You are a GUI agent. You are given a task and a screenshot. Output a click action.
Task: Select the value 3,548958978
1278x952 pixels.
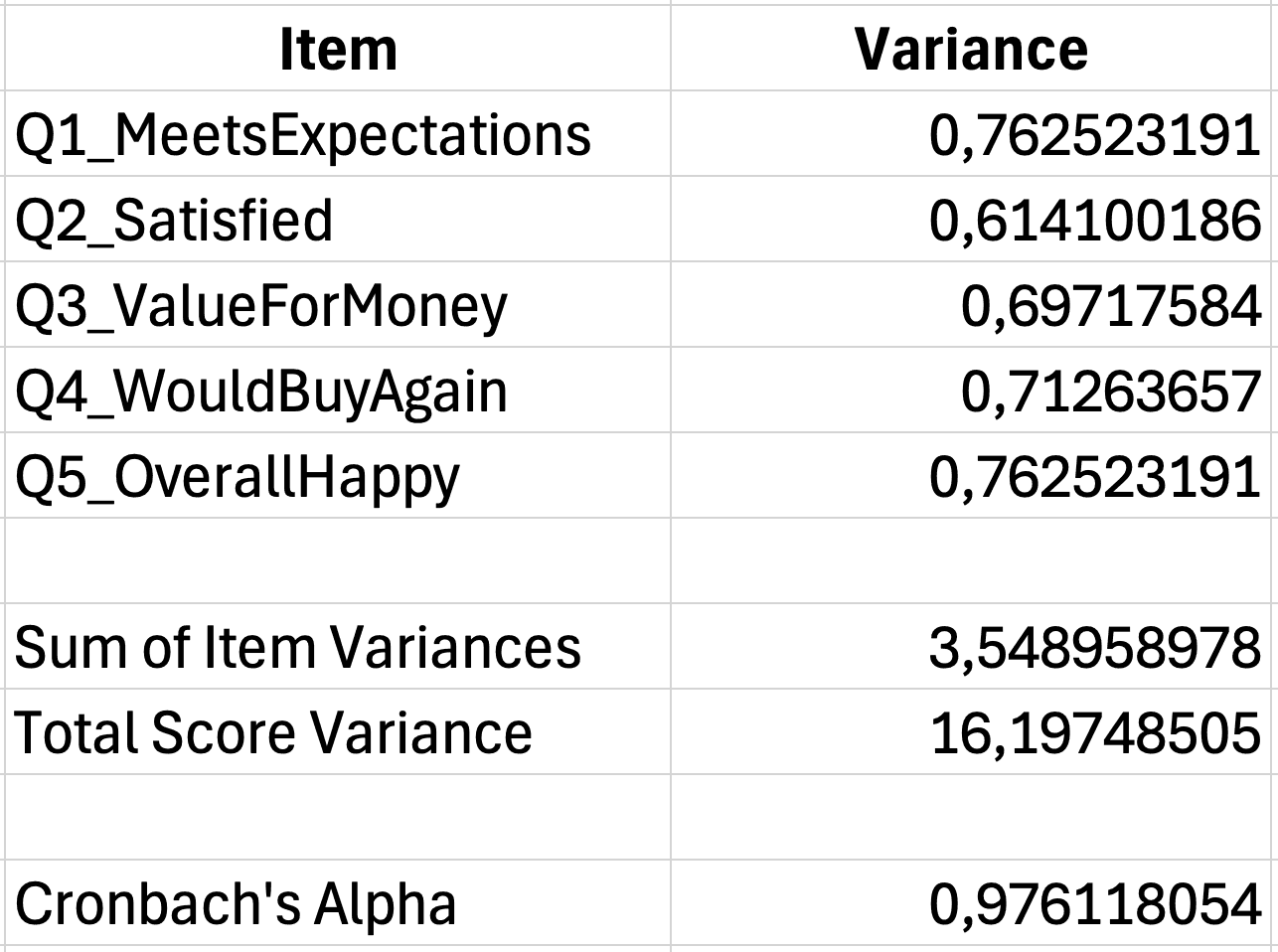click(1095, 647)
